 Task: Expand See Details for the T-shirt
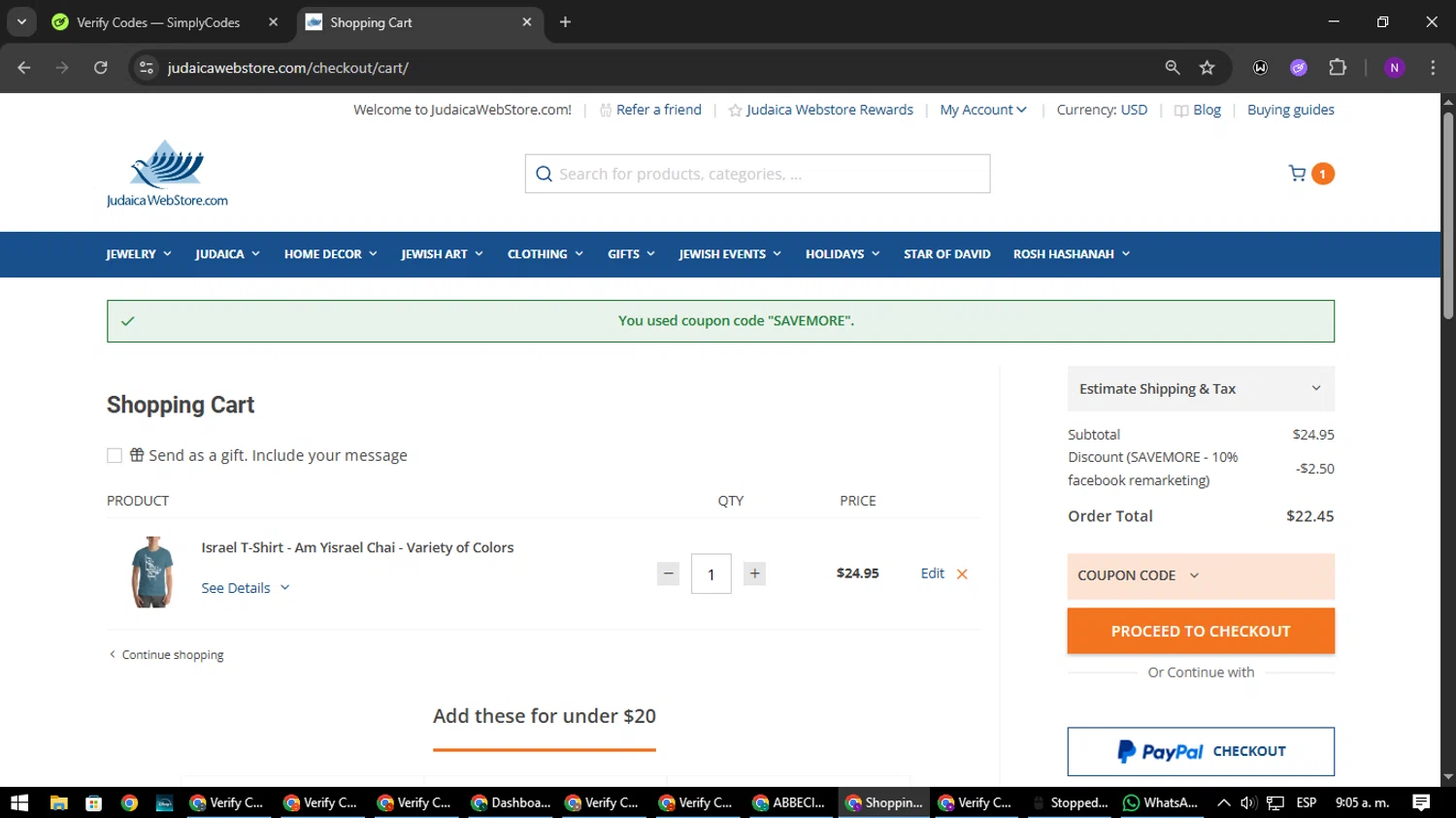tap(245, 588)
